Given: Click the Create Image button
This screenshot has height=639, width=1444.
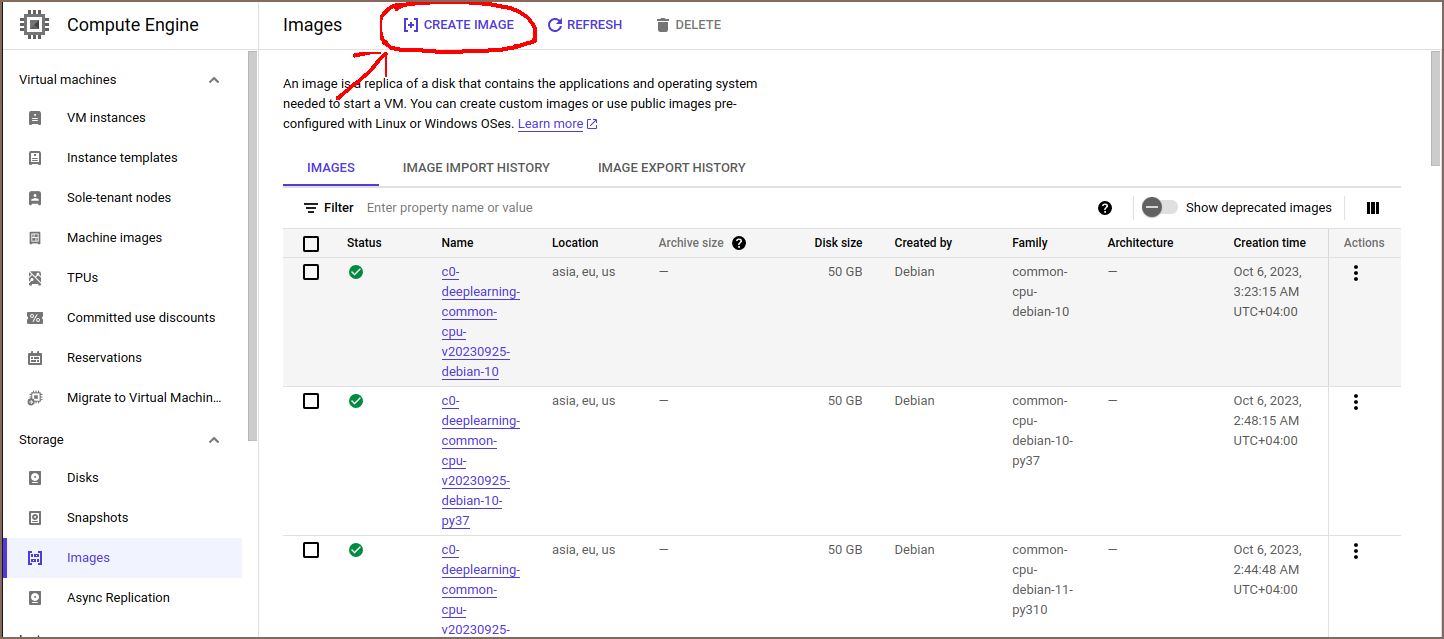Looking at the screenshot, I should click(458, 25).
